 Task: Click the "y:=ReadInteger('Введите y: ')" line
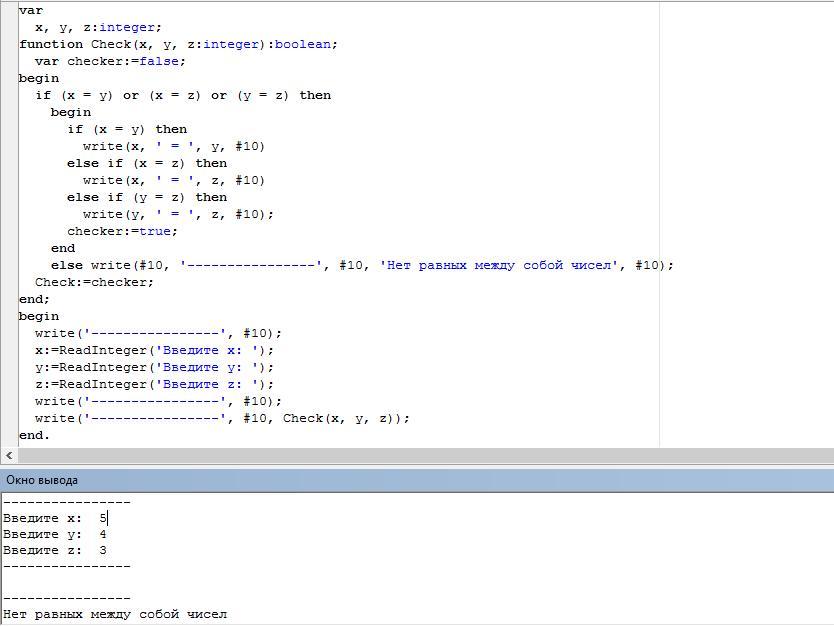pyautogui.click(x=154, y=368)
